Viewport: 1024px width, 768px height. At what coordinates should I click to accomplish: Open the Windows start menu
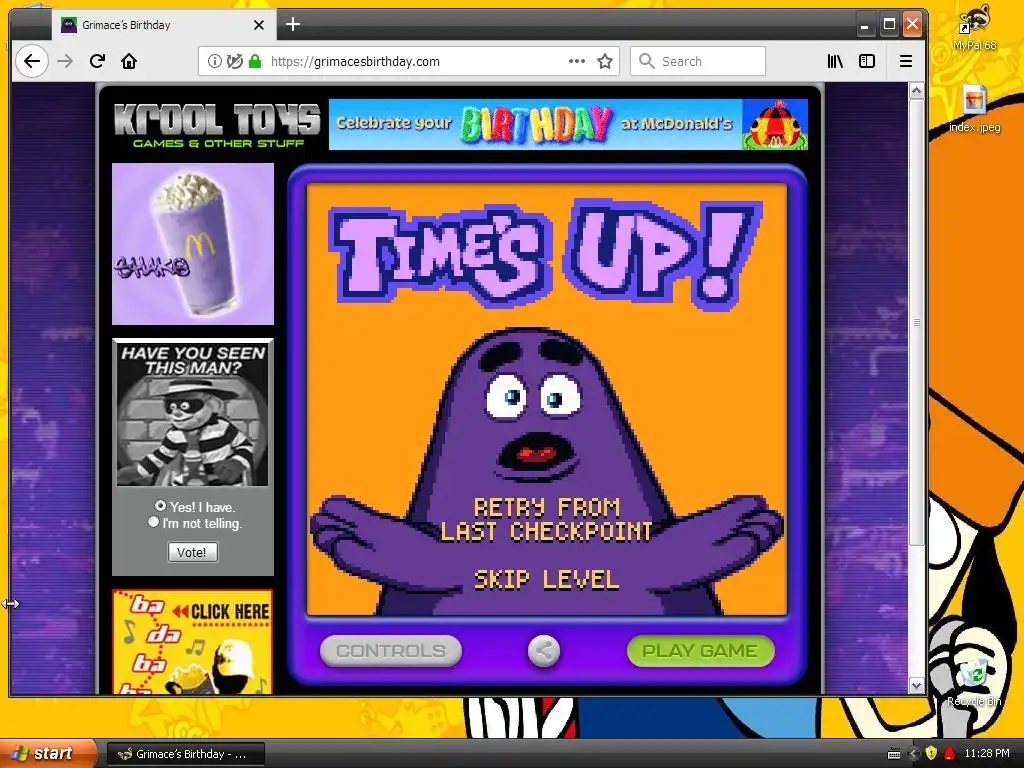[47, 754]
